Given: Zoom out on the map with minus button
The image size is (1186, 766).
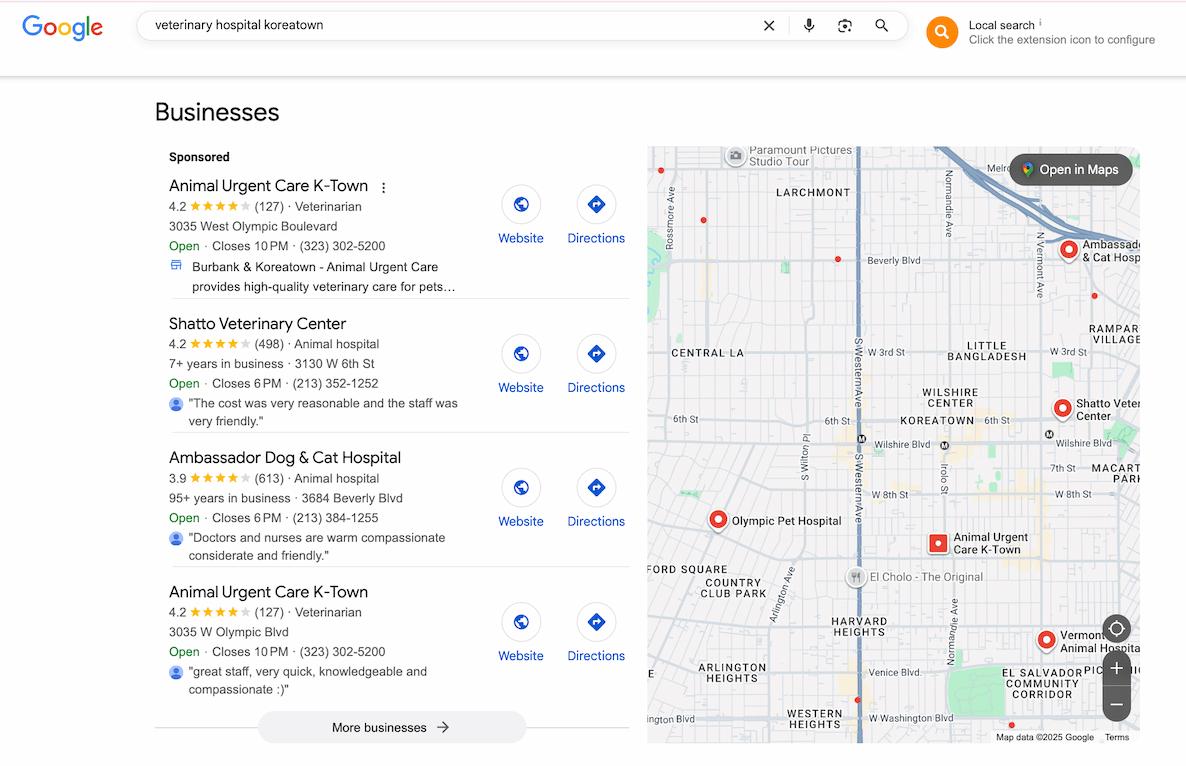Looking at the screenshot, I should pos(1116,705).
